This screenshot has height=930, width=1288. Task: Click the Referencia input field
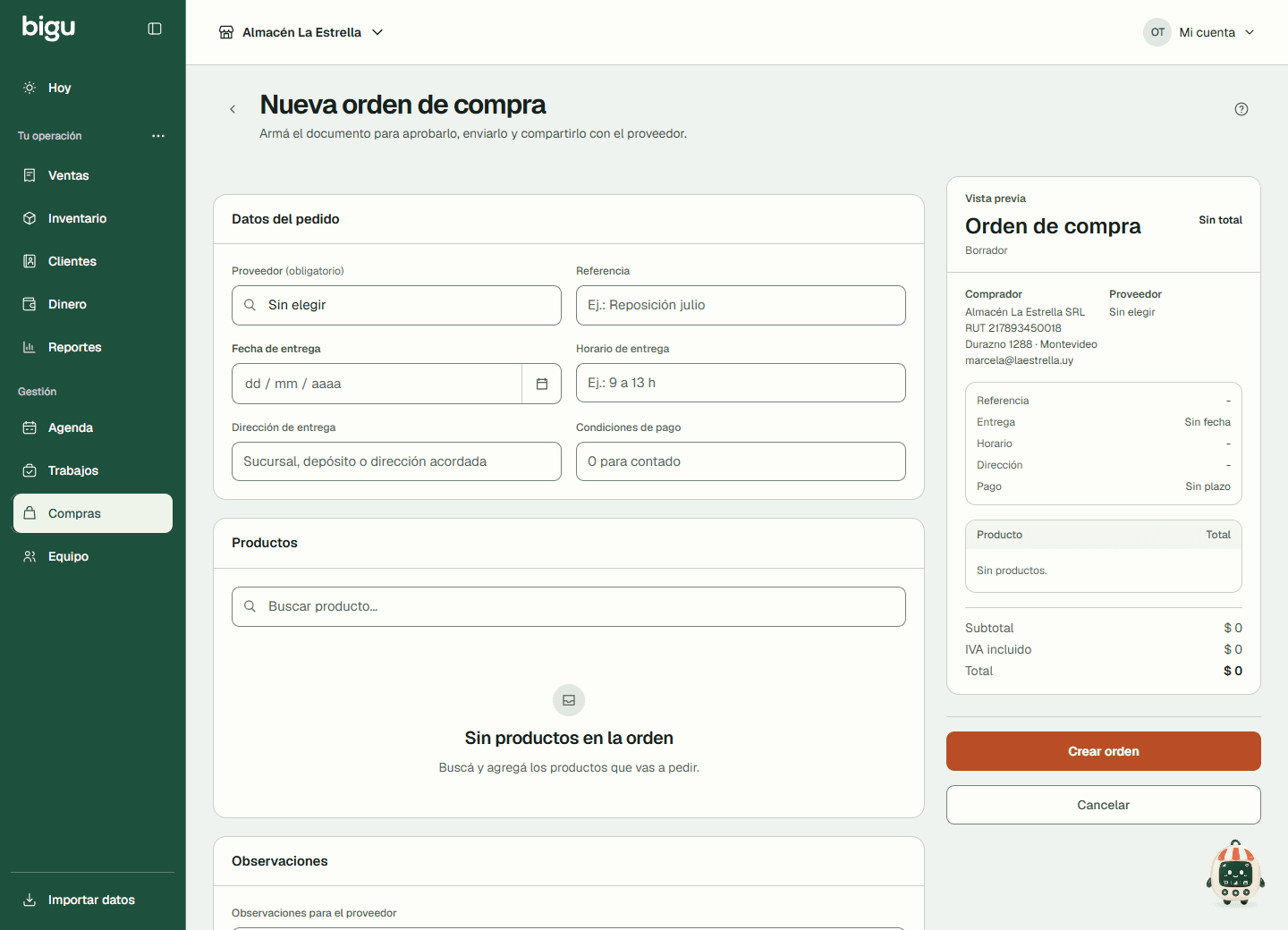click(x=741, y=305)
